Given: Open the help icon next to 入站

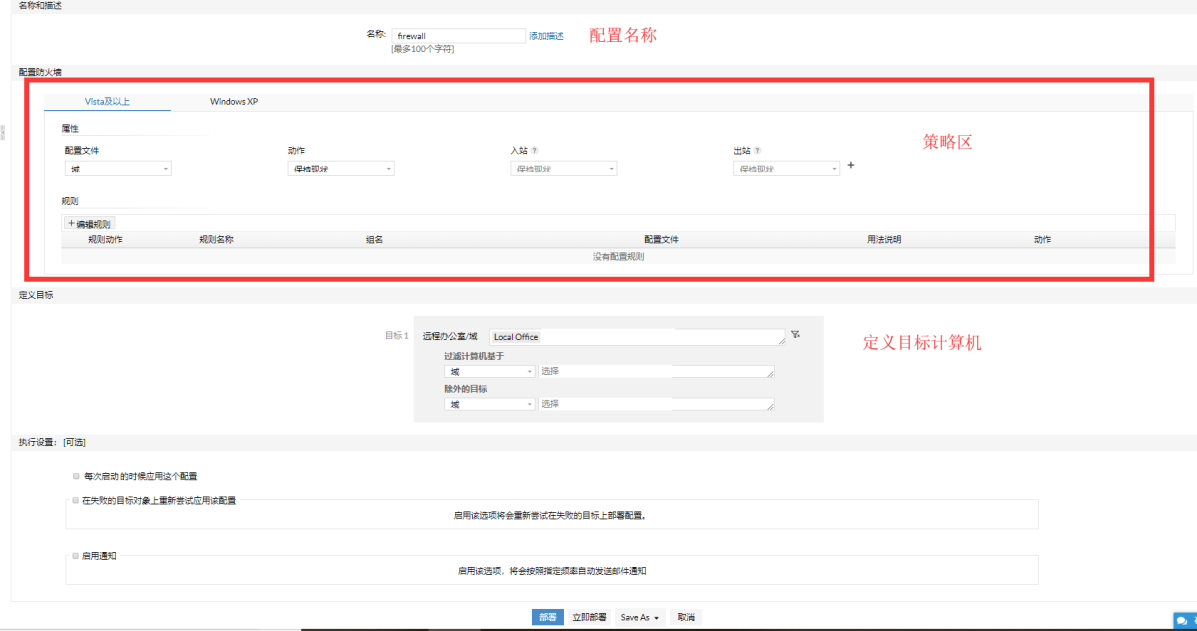Looking at the screenshot, I should [534, 151].
